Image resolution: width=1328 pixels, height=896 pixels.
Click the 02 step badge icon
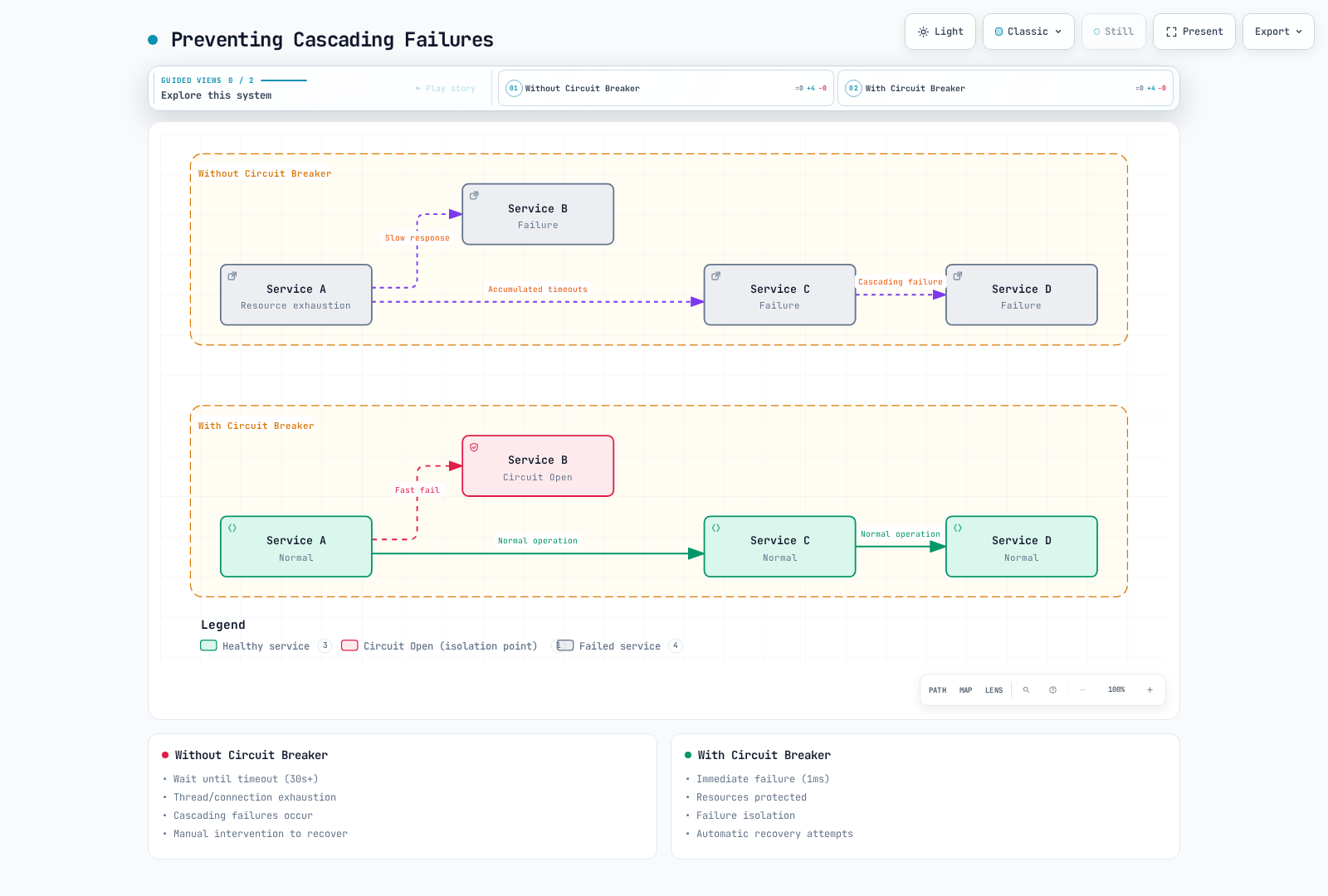853,88
